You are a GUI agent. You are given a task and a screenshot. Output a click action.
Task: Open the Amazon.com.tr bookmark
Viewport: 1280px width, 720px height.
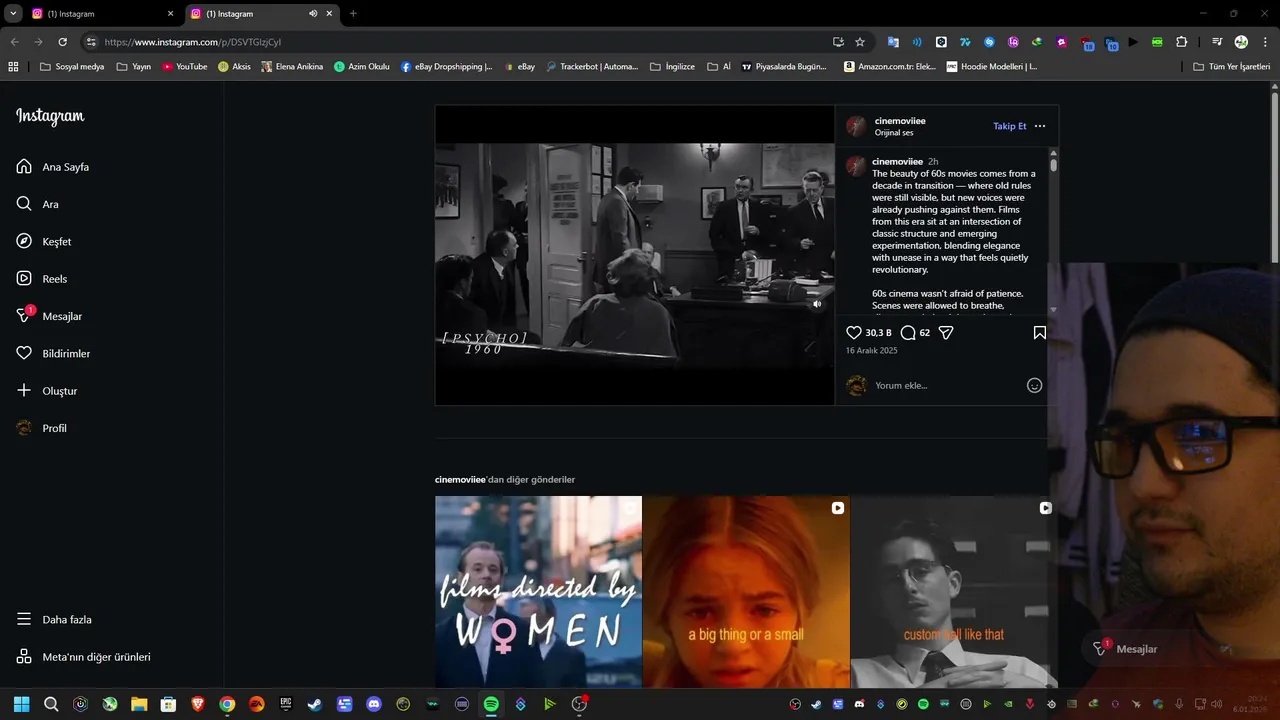point(890,67)
